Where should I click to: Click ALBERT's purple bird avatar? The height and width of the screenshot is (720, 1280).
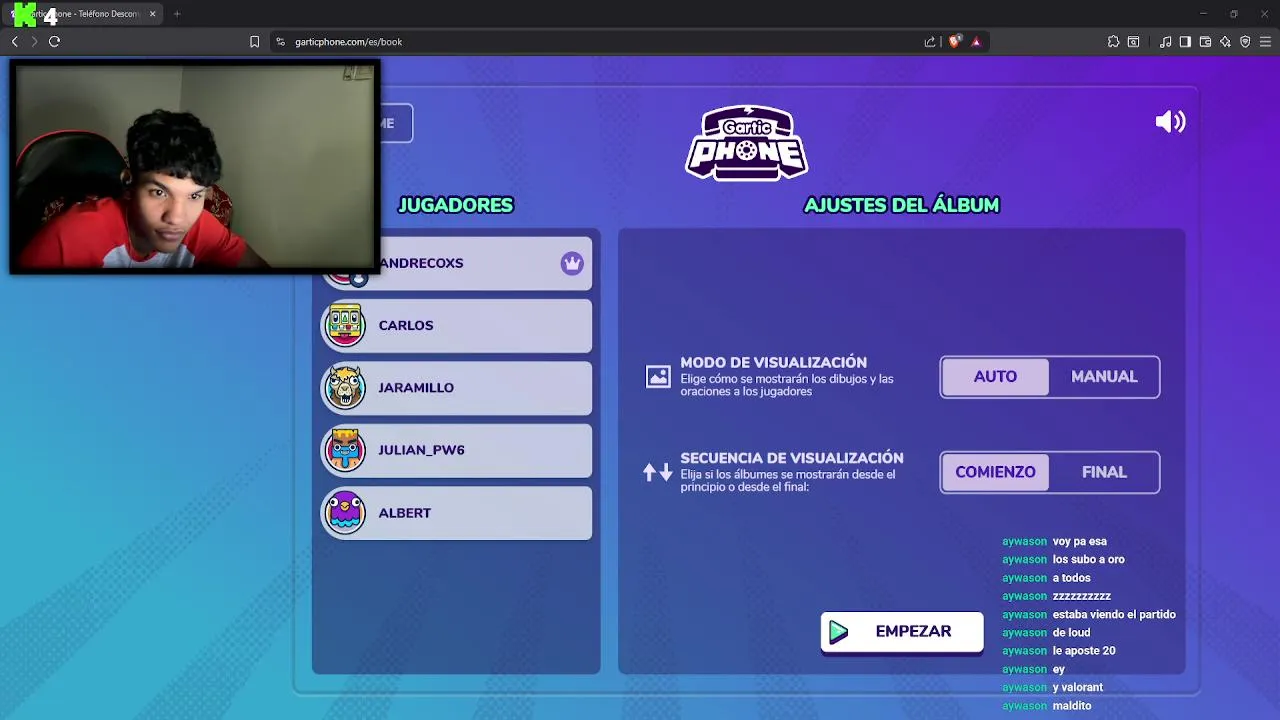[345, 513]
